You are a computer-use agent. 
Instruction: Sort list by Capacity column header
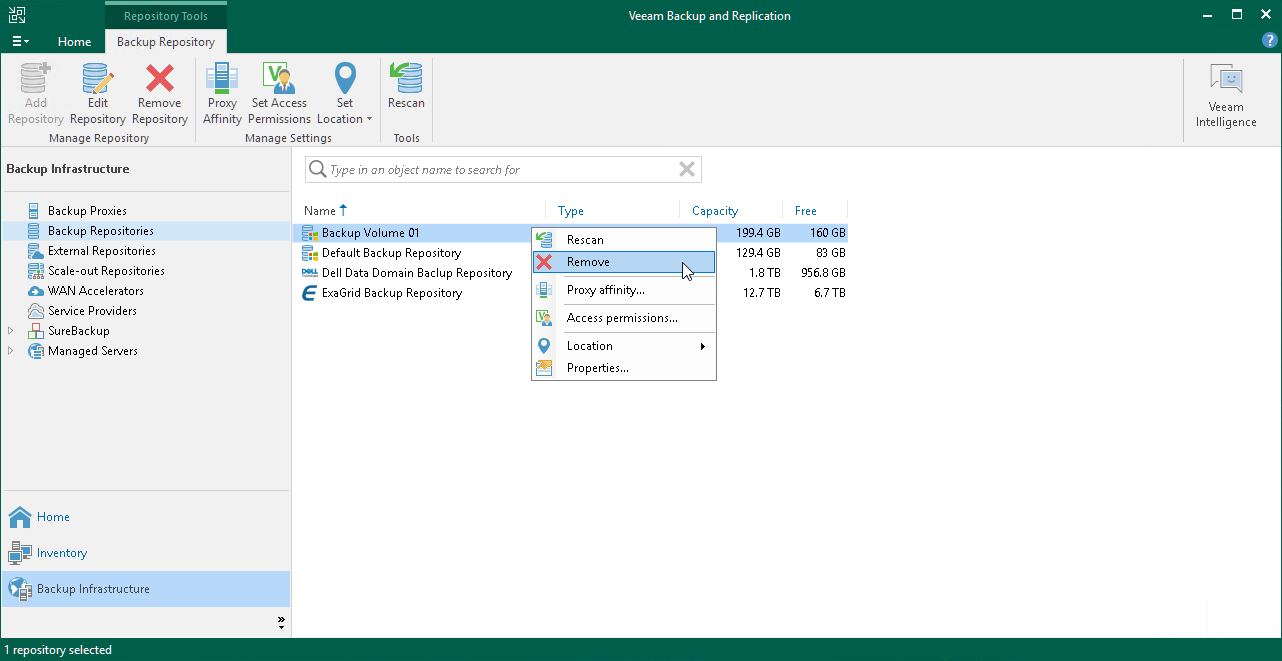click(x=714, y=211)
